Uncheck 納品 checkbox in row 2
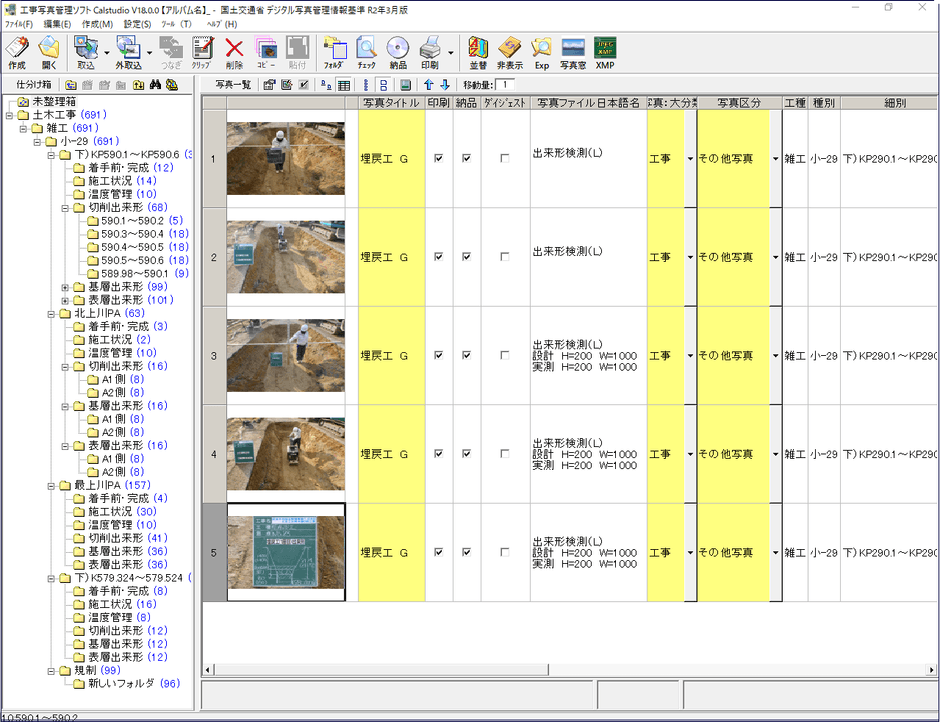940x722 pixels. 465,256
